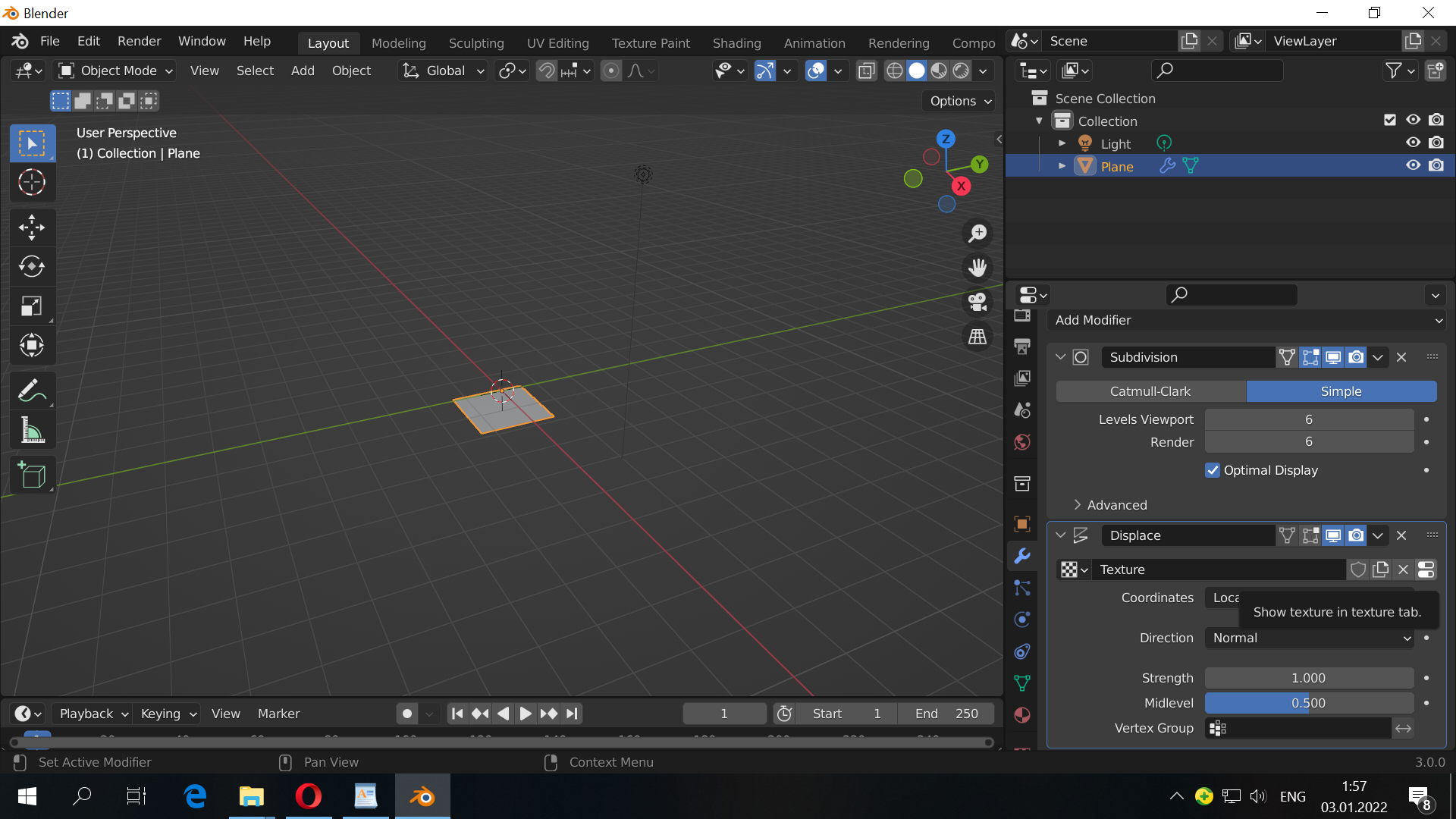
Task: Toggle auto keying record button
Action: [407, 714]
